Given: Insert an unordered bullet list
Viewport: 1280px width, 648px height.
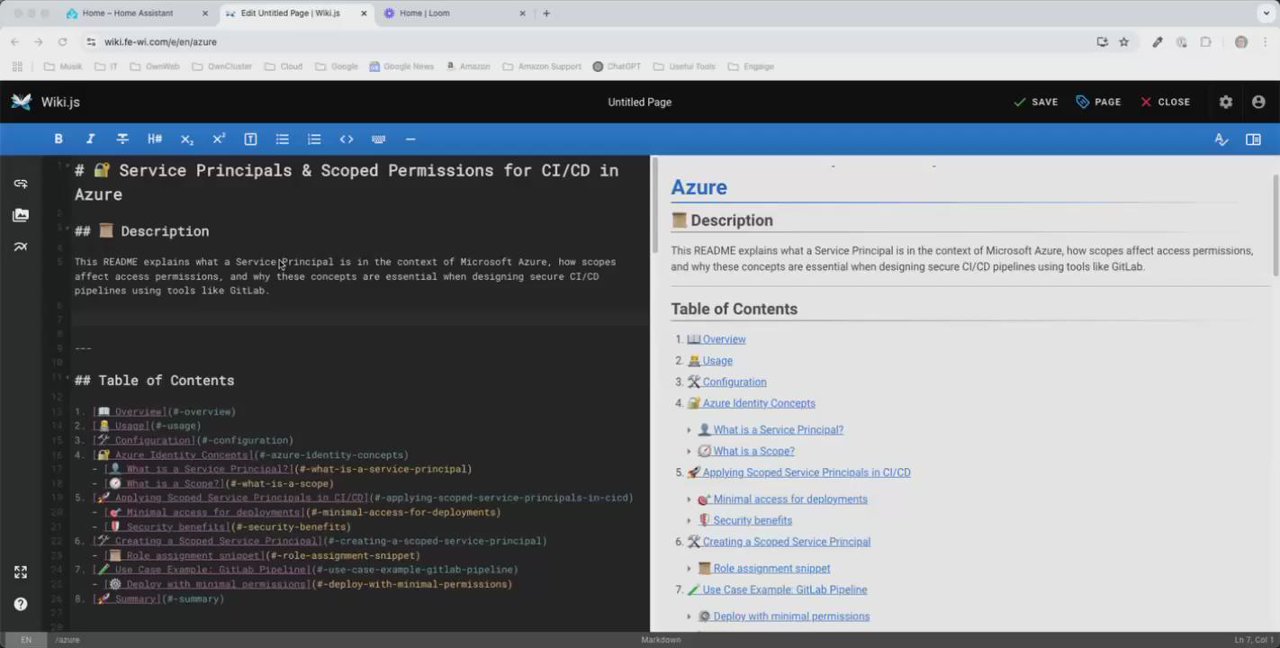Looking at the screenshot, I should pyautogui.click(x=282, y=139).
